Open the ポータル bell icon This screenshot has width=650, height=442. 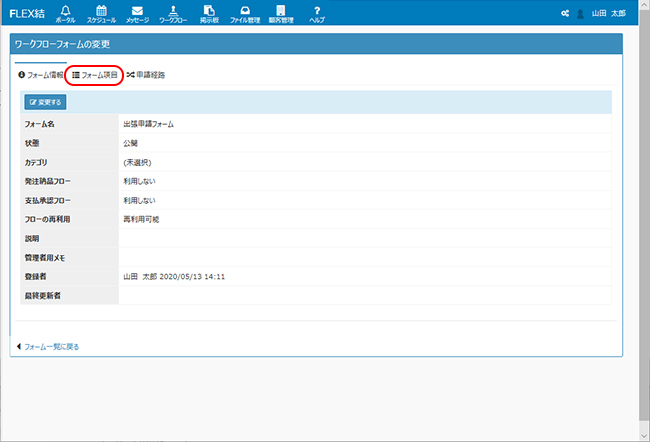65,14
